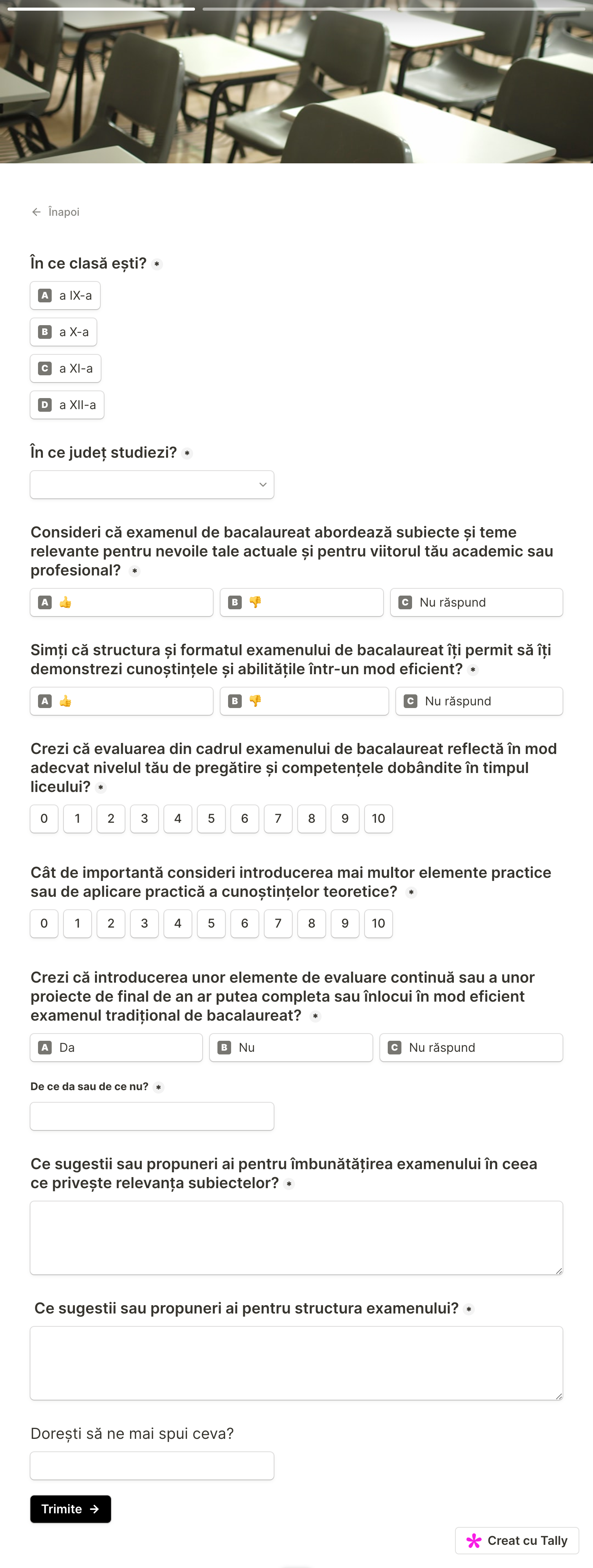Click thumbs down for exam relevance question

[301, 602]
